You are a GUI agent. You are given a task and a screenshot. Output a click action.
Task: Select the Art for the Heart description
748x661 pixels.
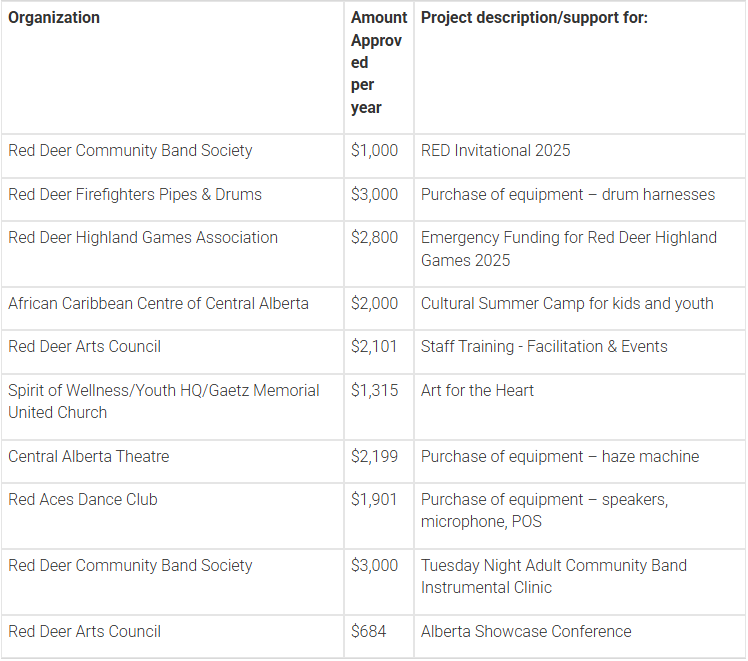[477, 391]
